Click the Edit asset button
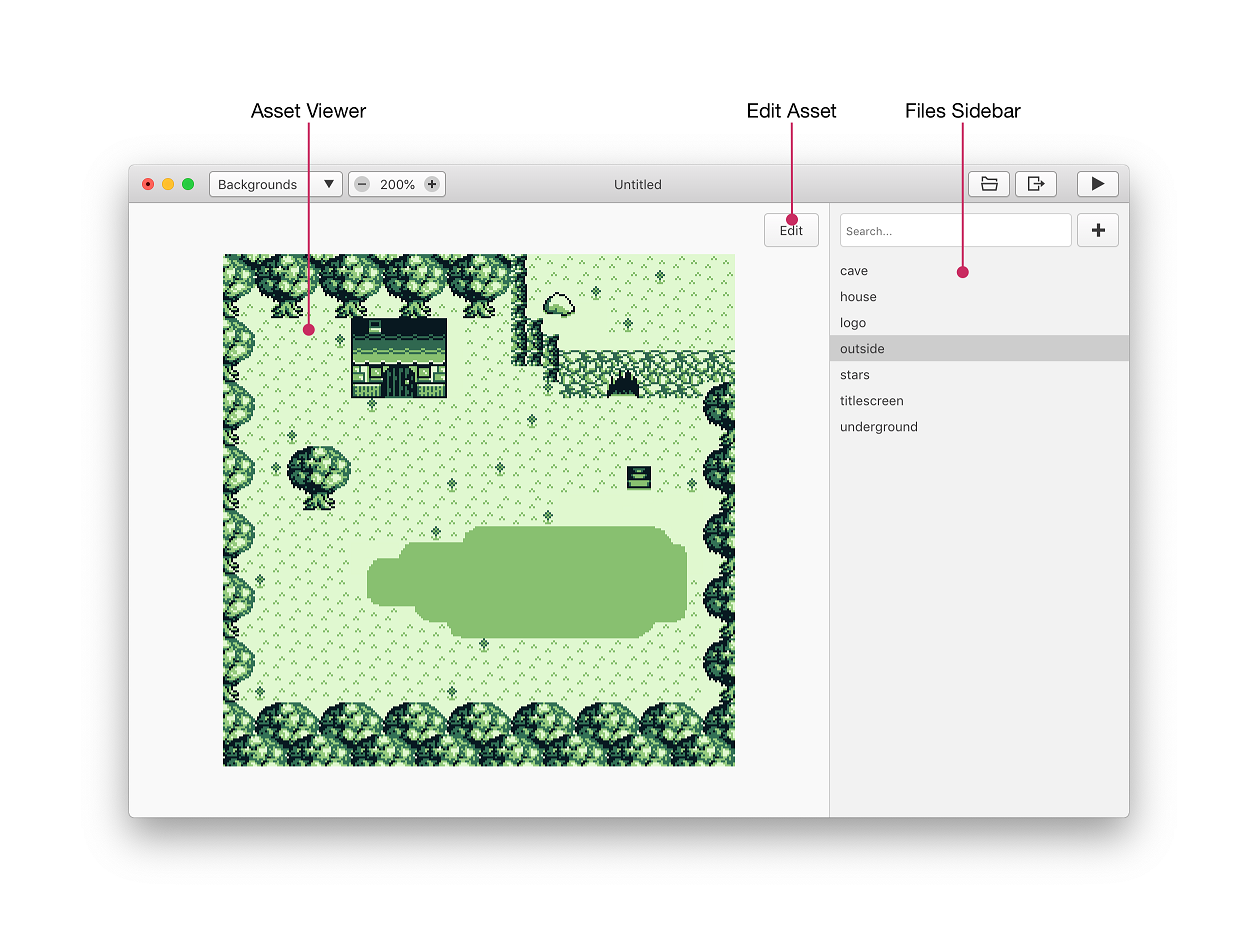The height and width of the screenshot is (928, 1258). tap(791, 230)
